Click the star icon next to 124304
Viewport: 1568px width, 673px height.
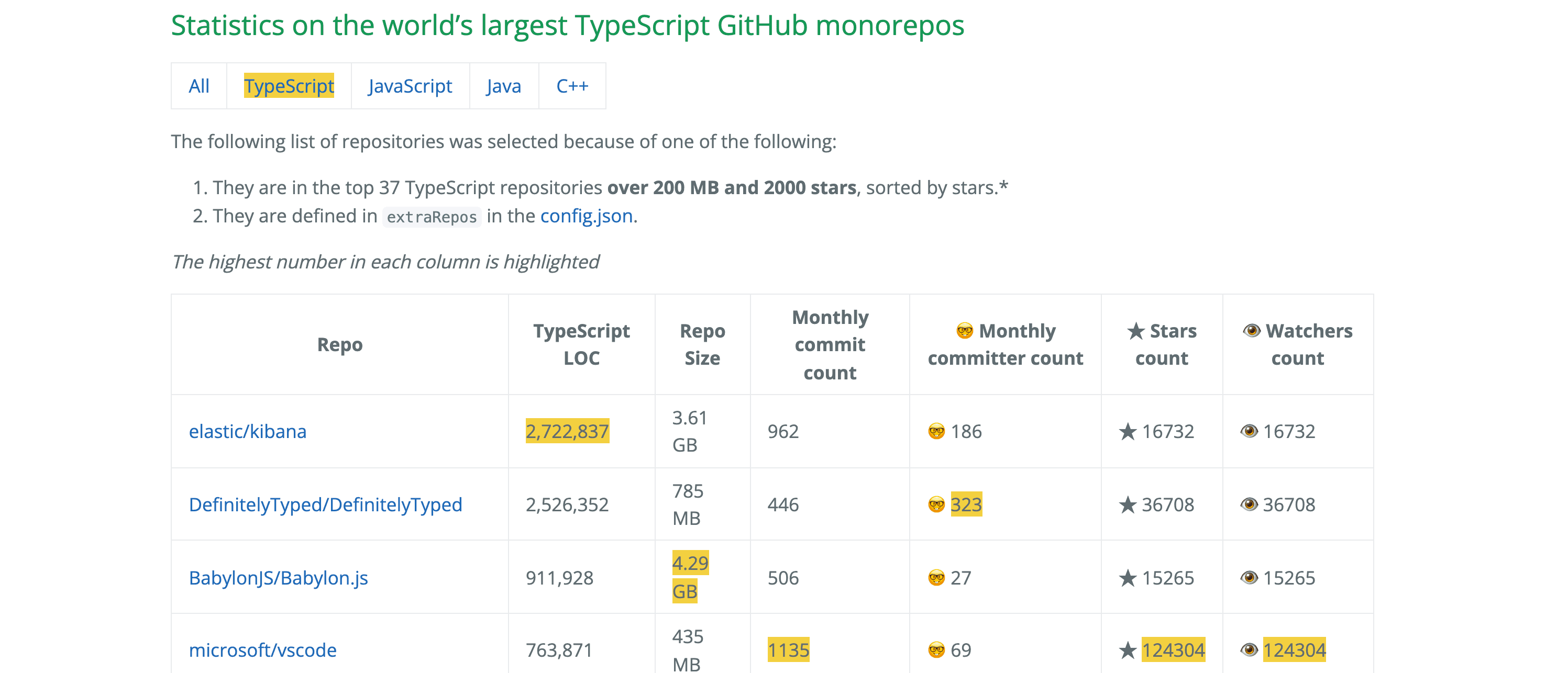(1128, 650)
